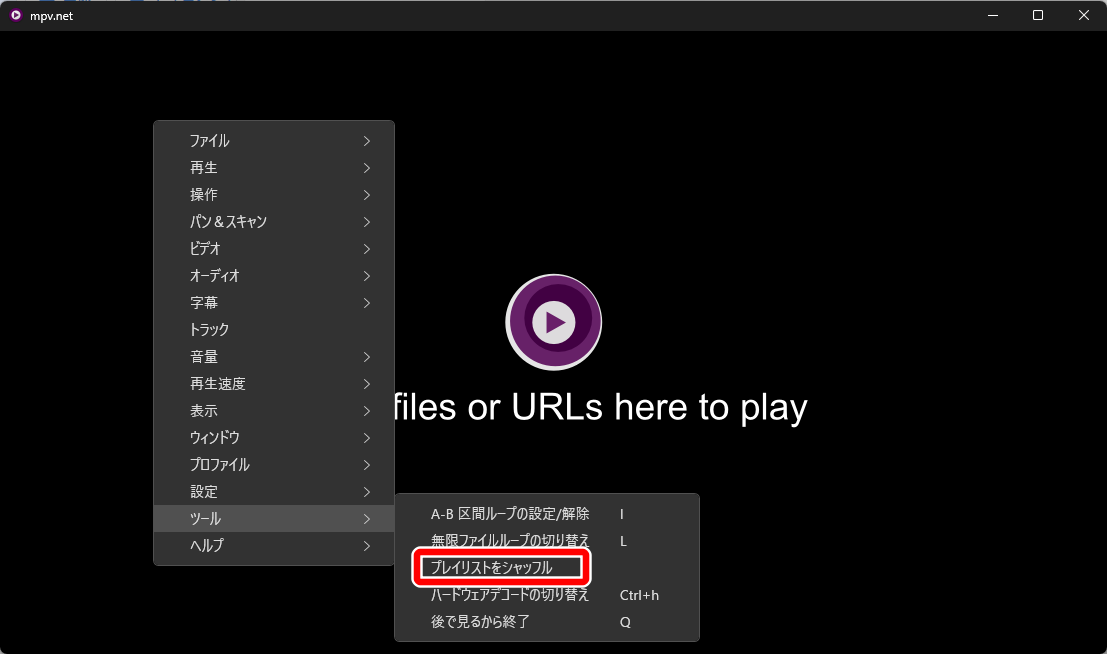Viewport: 1107px width, 654px height.
Task: Open the 字幕 menu item
Action: coord(274,302)
